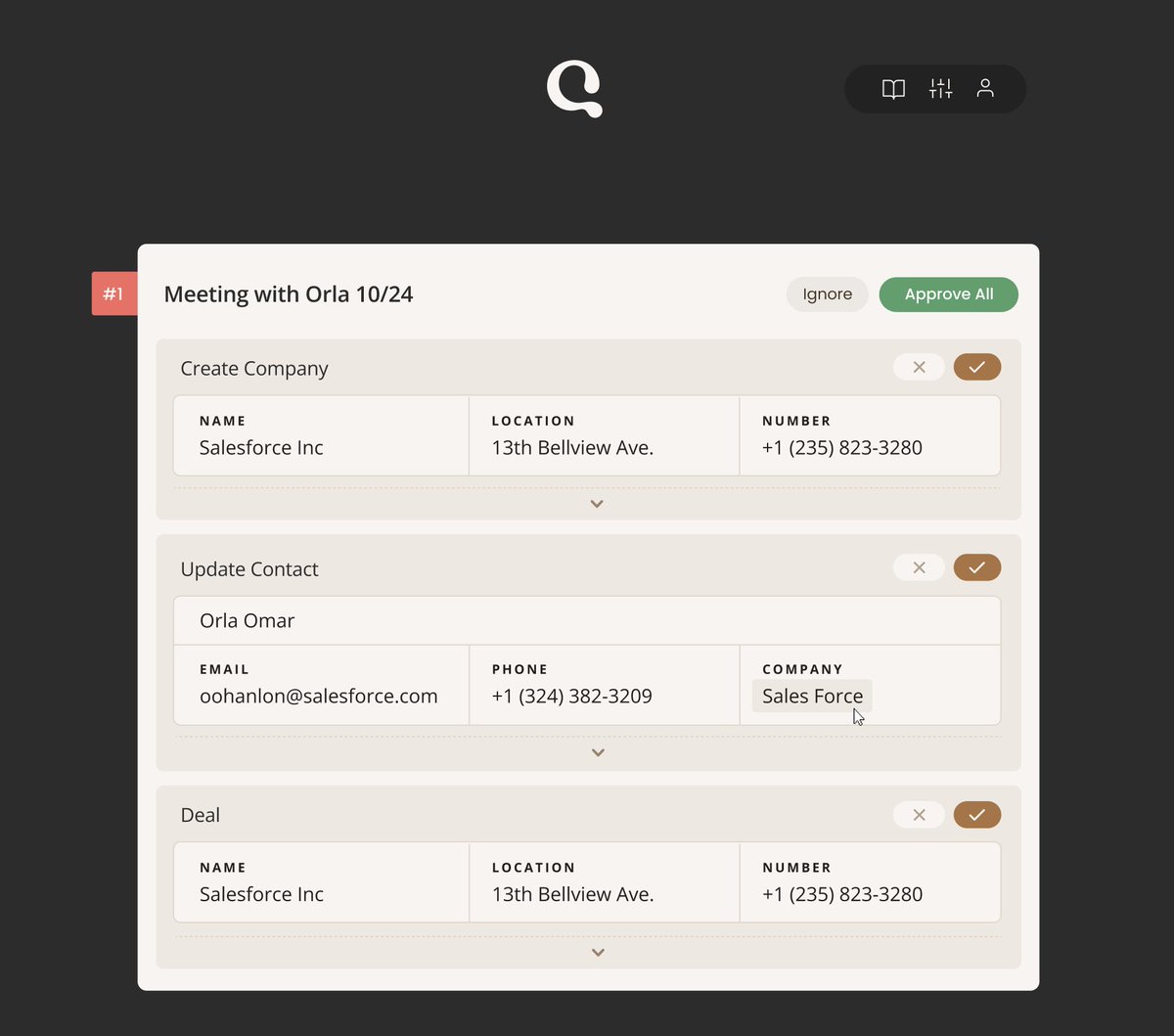
Task: Click the phone value +1 (324) 382-3209
Action: [571, 697]
